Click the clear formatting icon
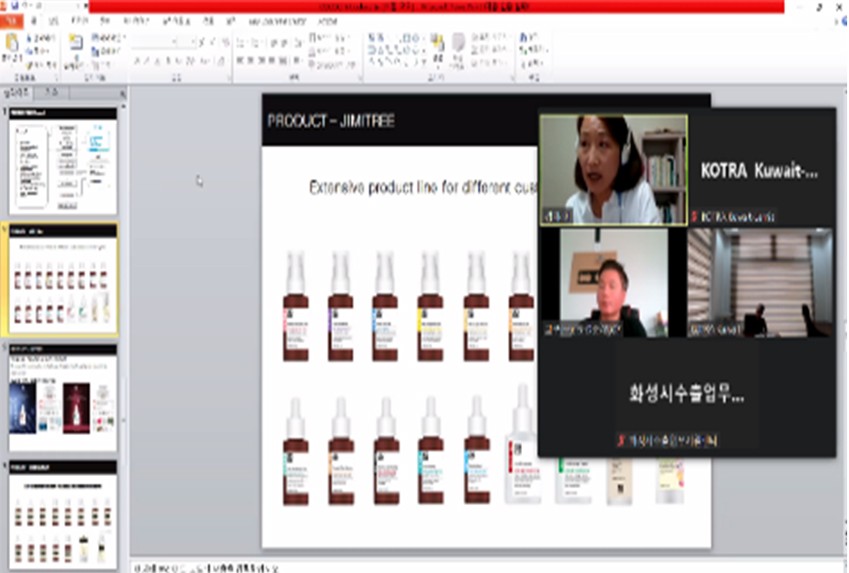This screenshot has height=573, width=849. pos(225,42)
